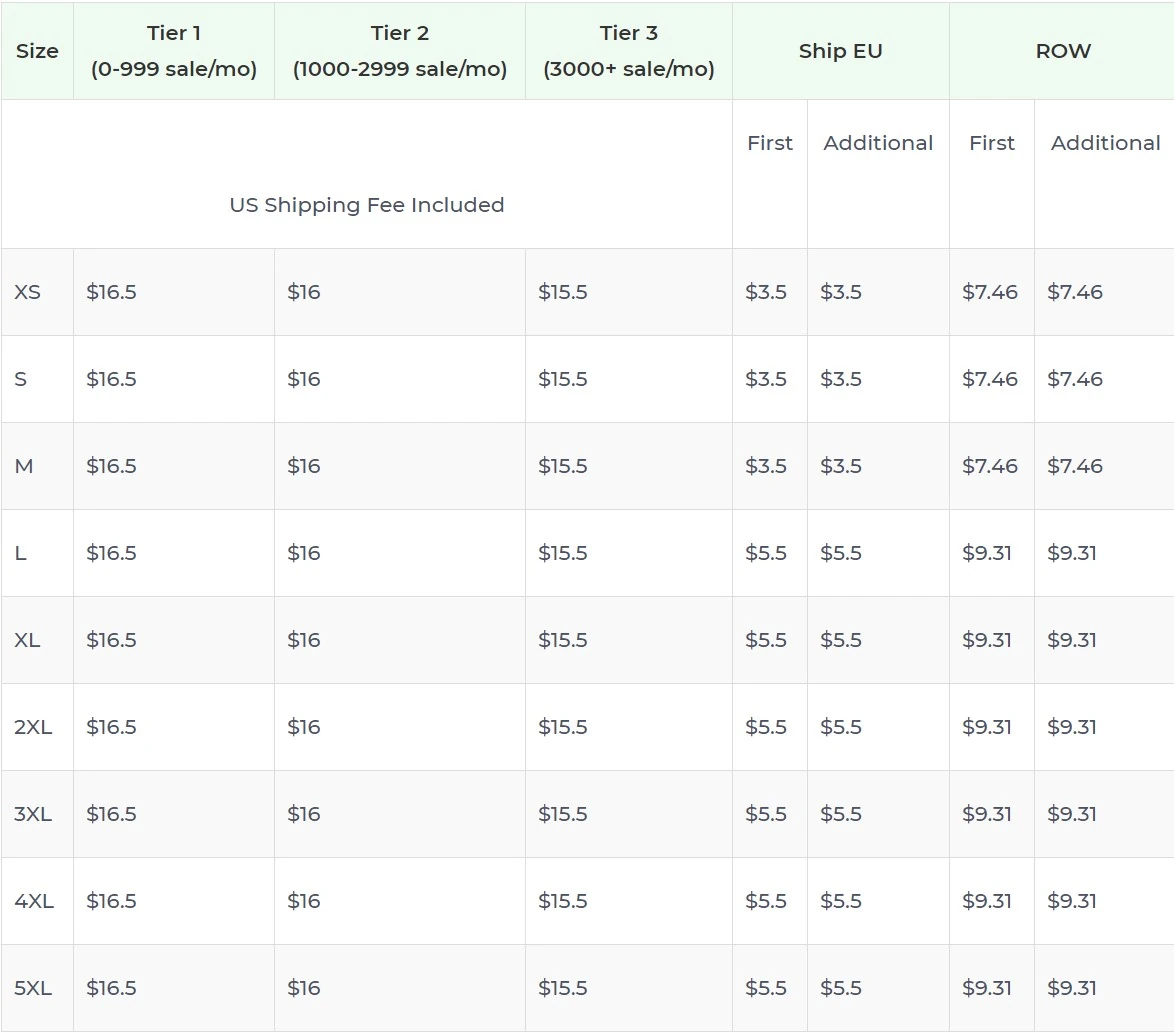Select the First subheader under ROW
1174x1033 pixels.
991,143
